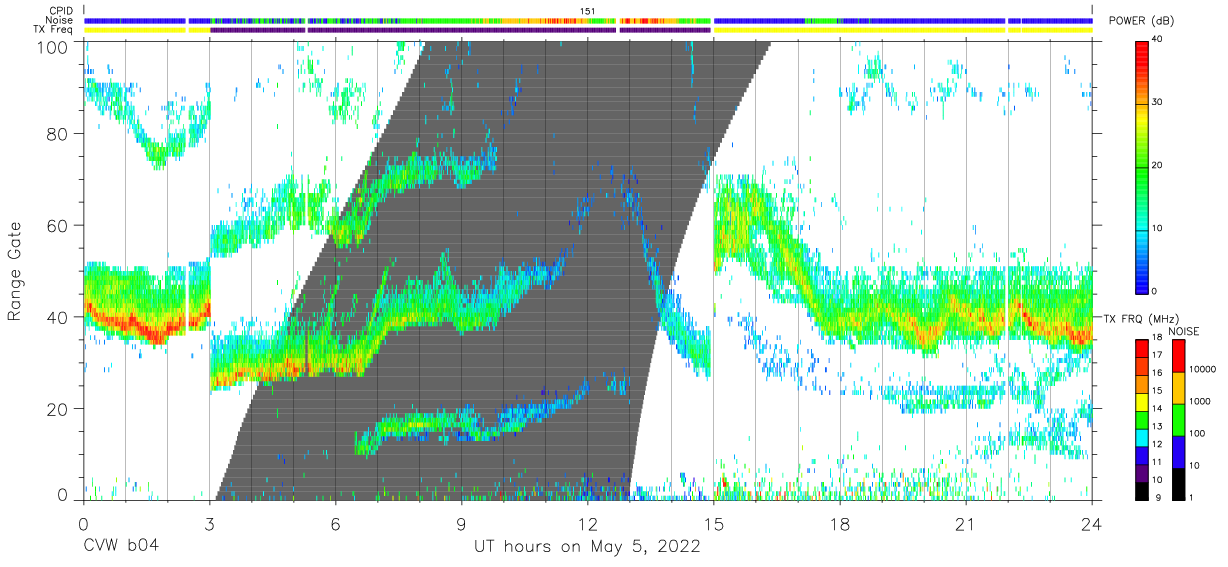Click the 100 tick on Range Gate axis

(53, 47)
